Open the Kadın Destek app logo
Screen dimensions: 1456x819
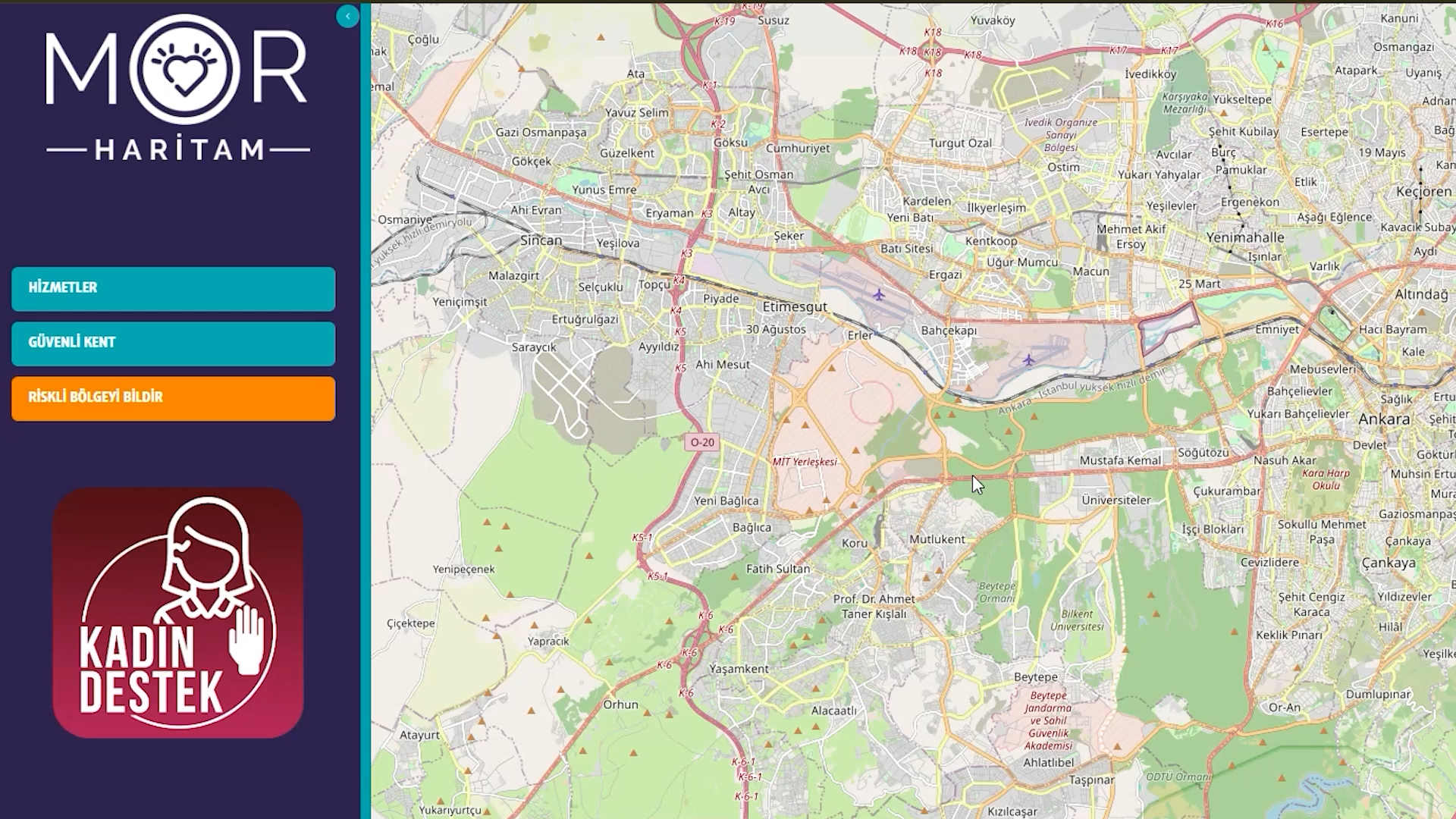click(x=178, y=613)
